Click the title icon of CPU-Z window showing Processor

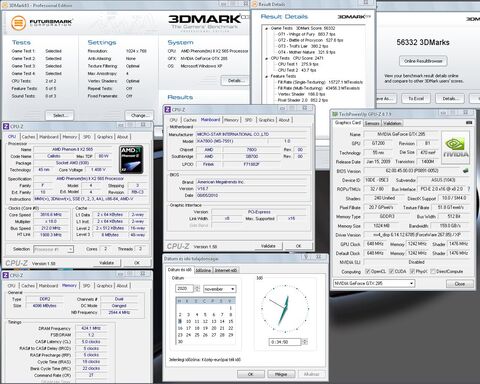tap(6, 126)
